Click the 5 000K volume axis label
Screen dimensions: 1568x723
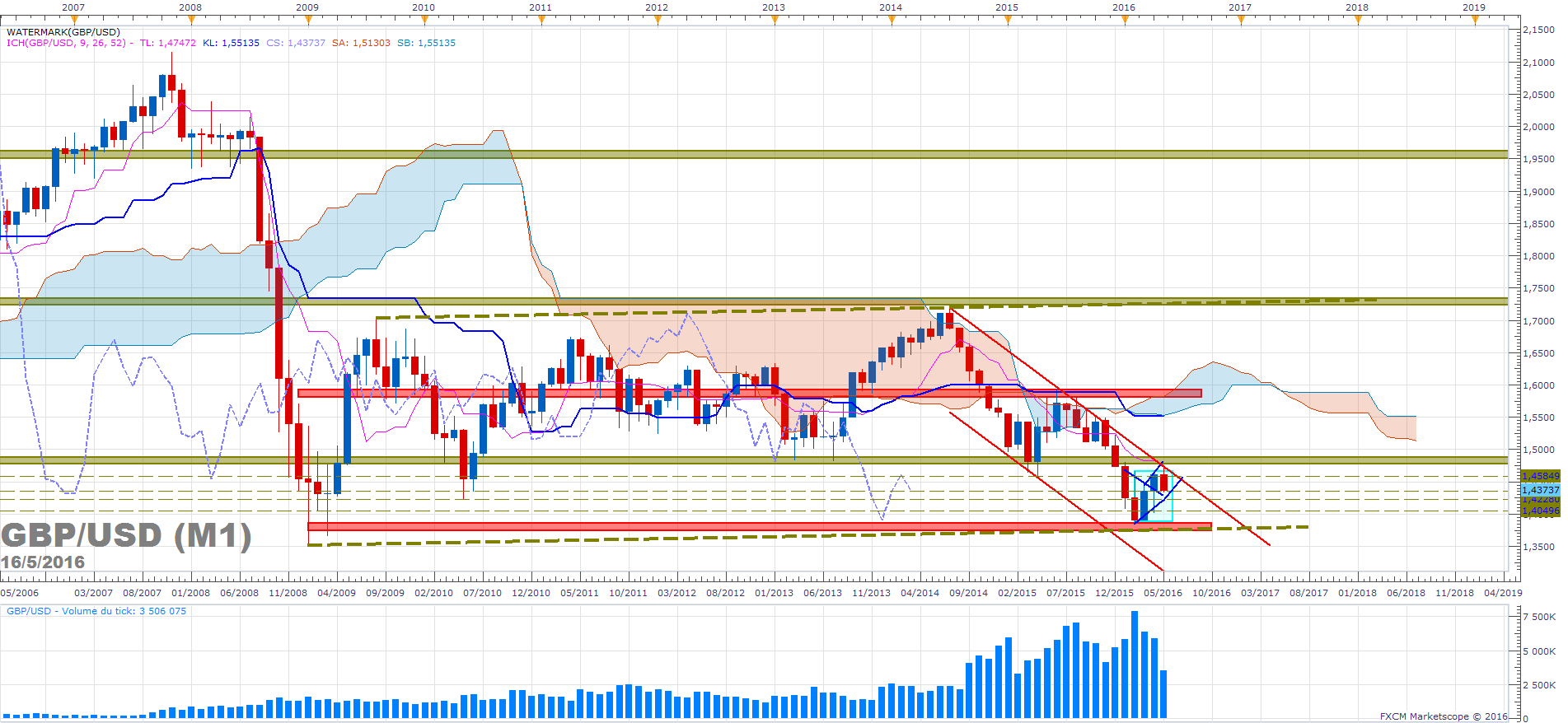tap(1540, 651)
